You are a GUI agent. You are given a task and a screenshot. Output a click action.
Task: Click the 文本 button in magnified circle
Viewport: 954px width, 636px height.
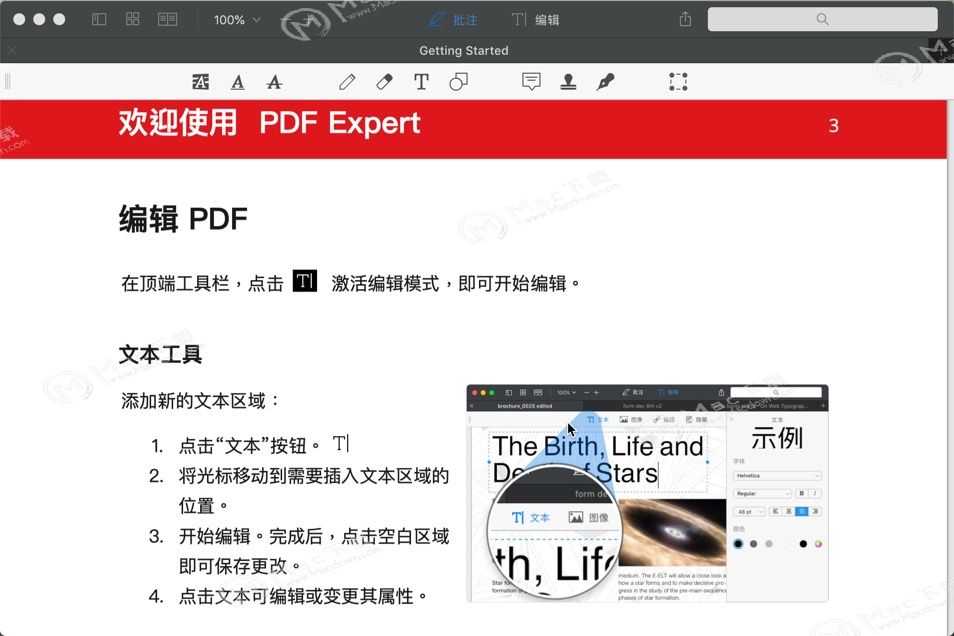[x=531, y=517]
